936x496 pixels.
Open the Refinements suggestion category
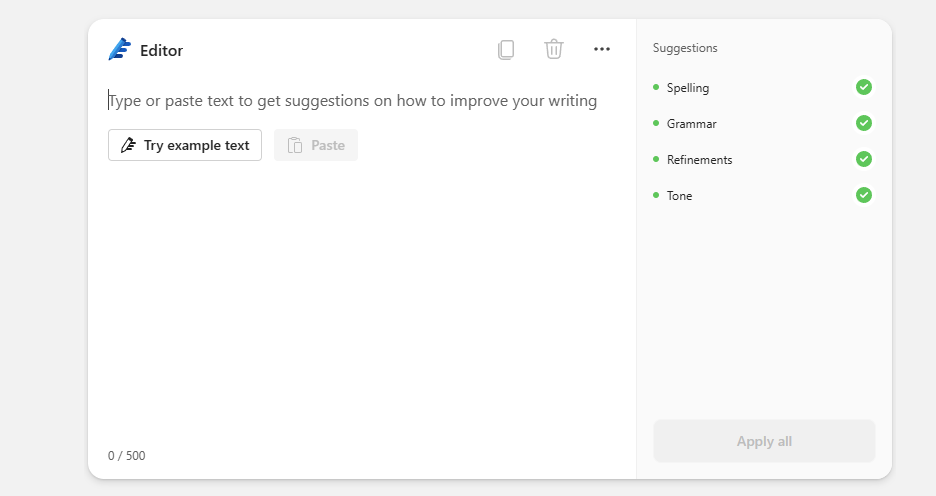(699, 160)
